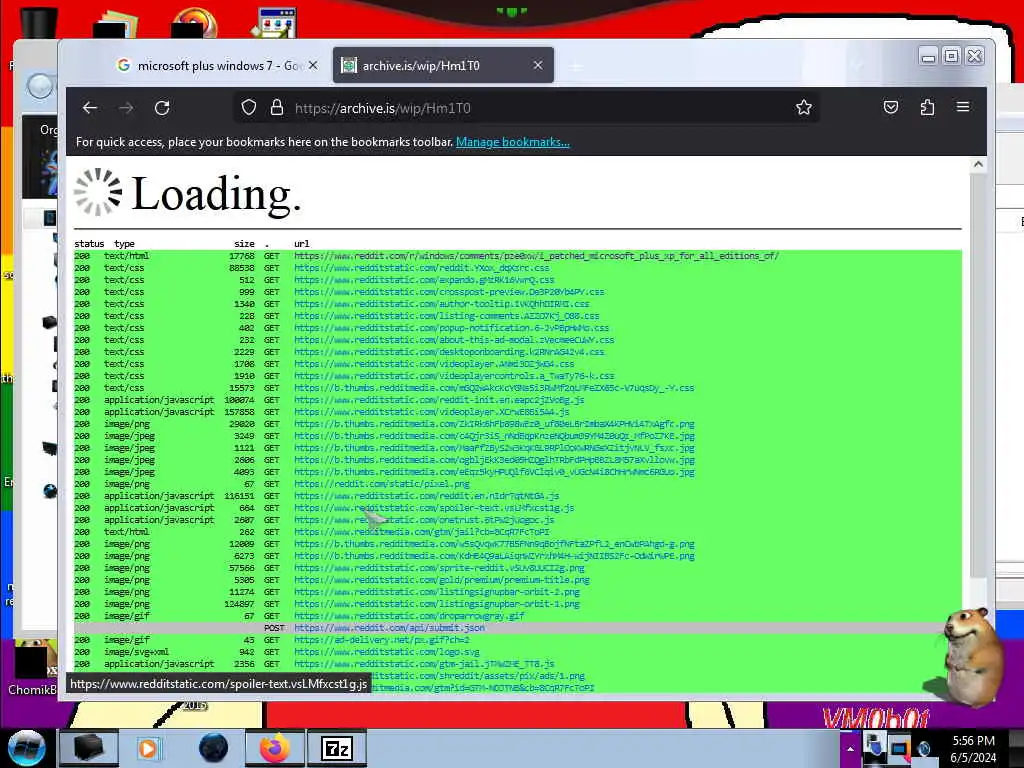This screenshot has width=1024, height=768.
Task: Open the videoplayercontrols css link
Action: coord(454,376)
